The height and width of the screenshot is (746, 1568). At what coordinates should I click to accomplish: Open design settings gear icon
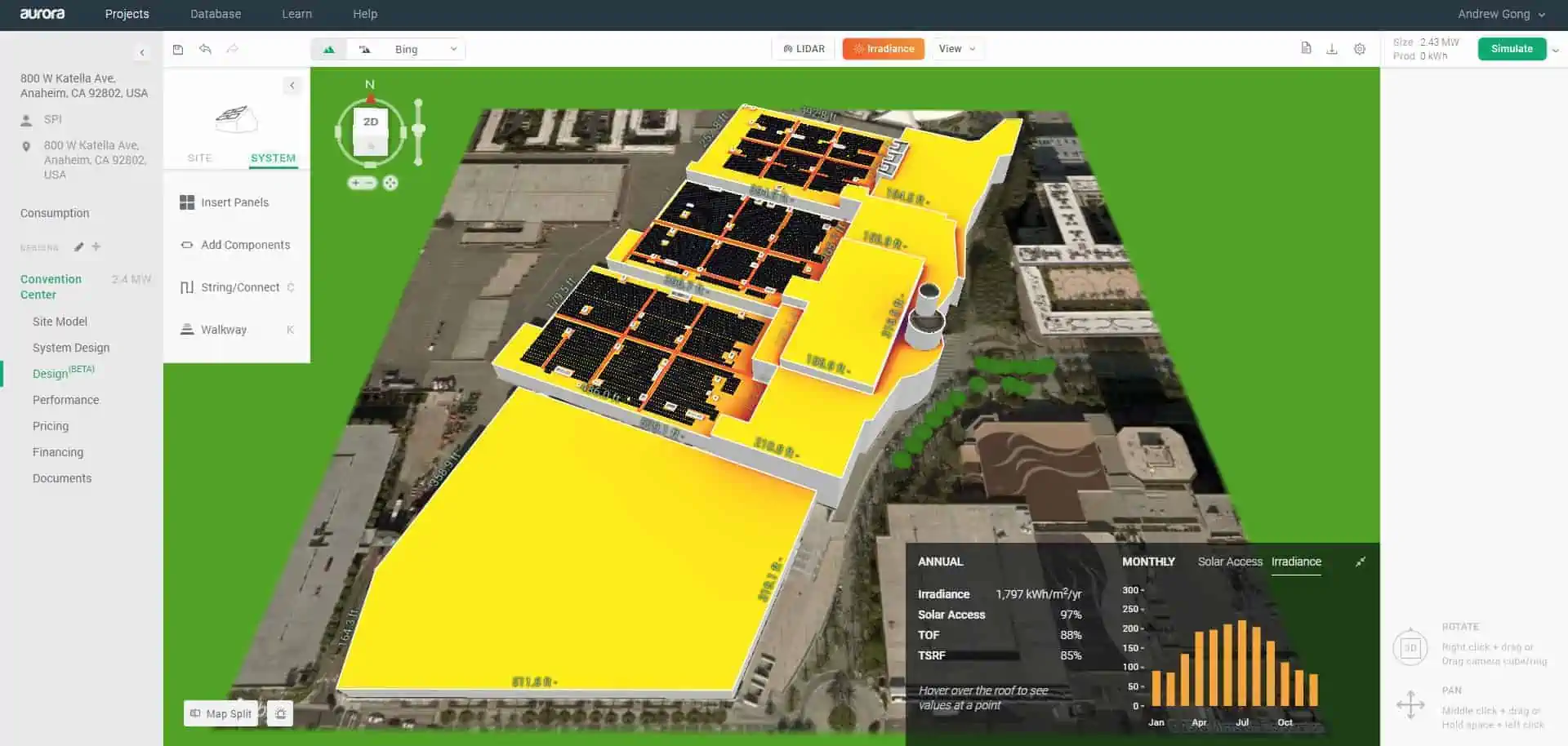(1360, 49)
